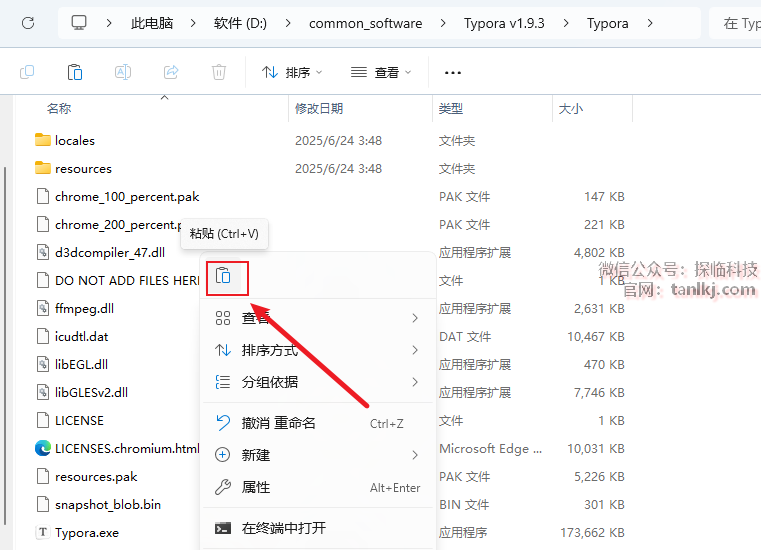Navigate to 此电脑 in breadcrumb
761x550 pixels.
coord(152,23)
